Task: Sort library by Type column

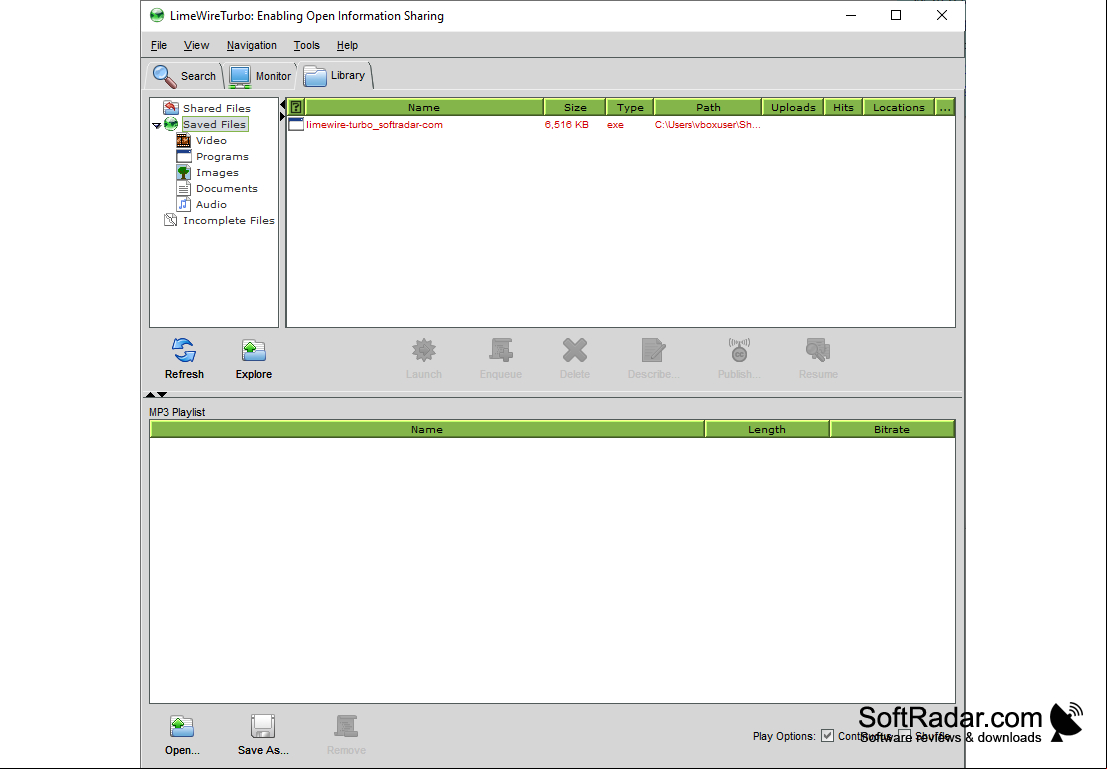Action: click(x=630, y=107)
